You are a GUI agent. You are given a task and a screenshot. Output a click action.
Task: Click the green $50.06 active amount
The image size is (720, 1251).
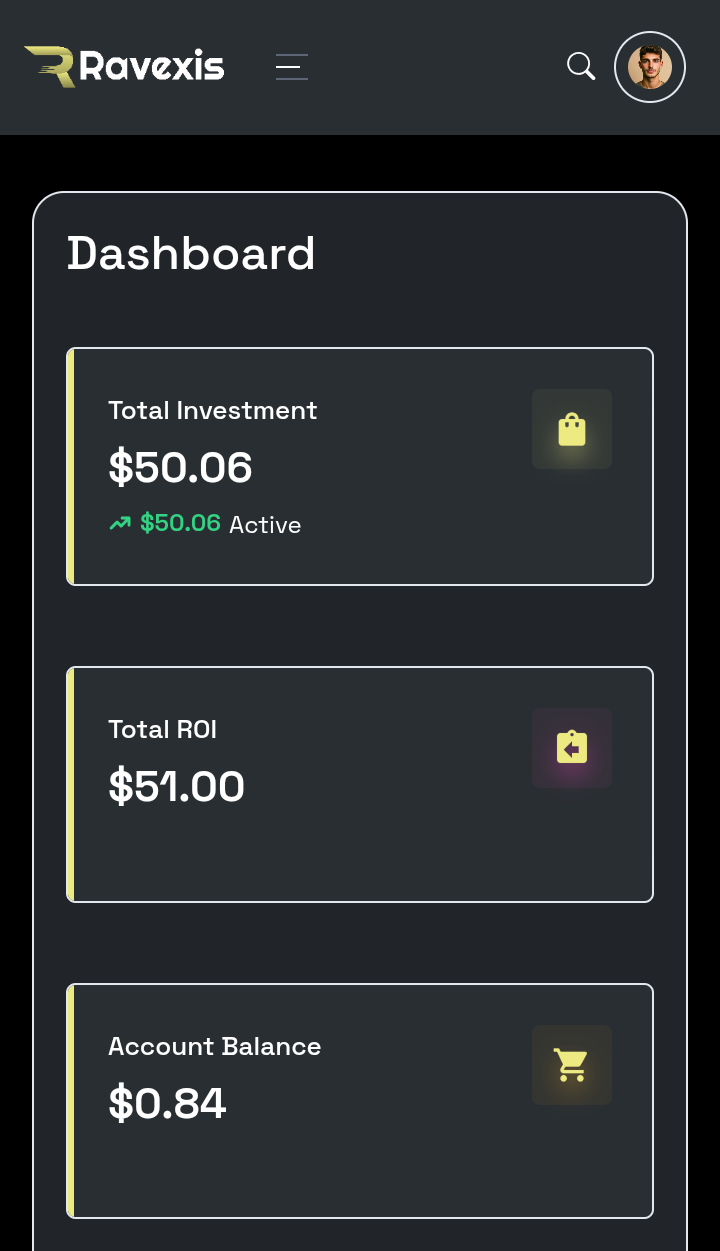pos(181,523)
